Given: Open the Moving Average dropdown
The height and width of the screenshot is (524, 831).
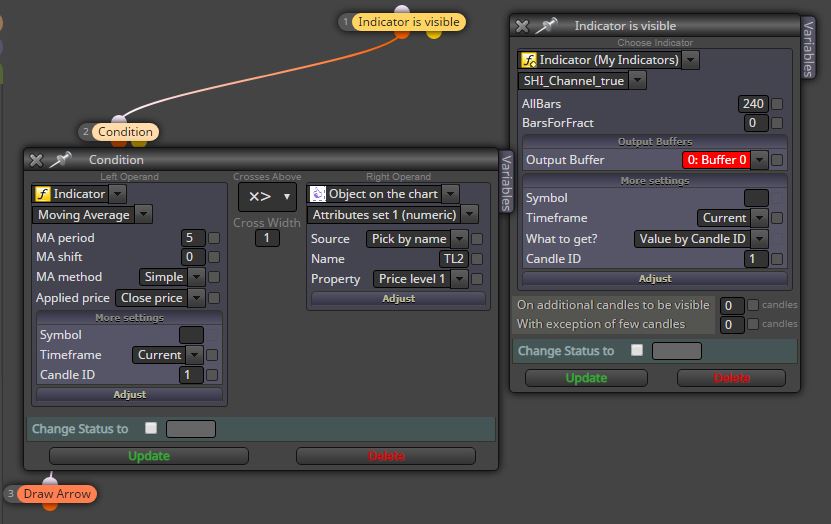Looking at the screenshot, I should (x=143, y=215).
